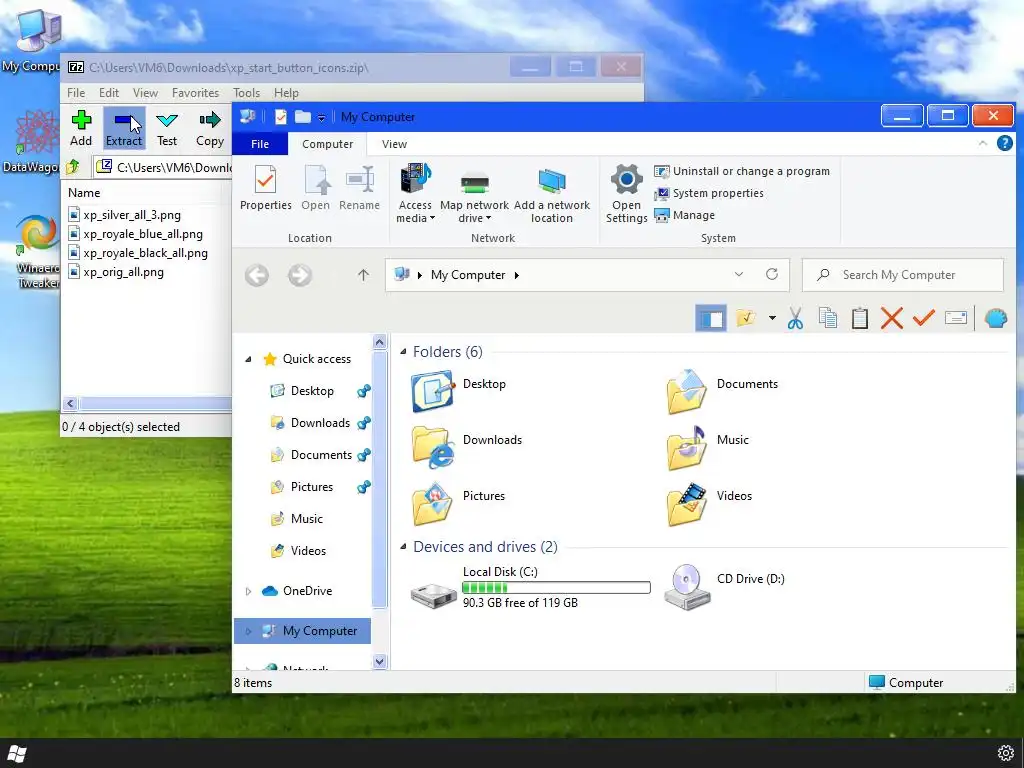
Task: Collapse the Devices and drives group
Action: pyautogui.click(x=403, y=547)
